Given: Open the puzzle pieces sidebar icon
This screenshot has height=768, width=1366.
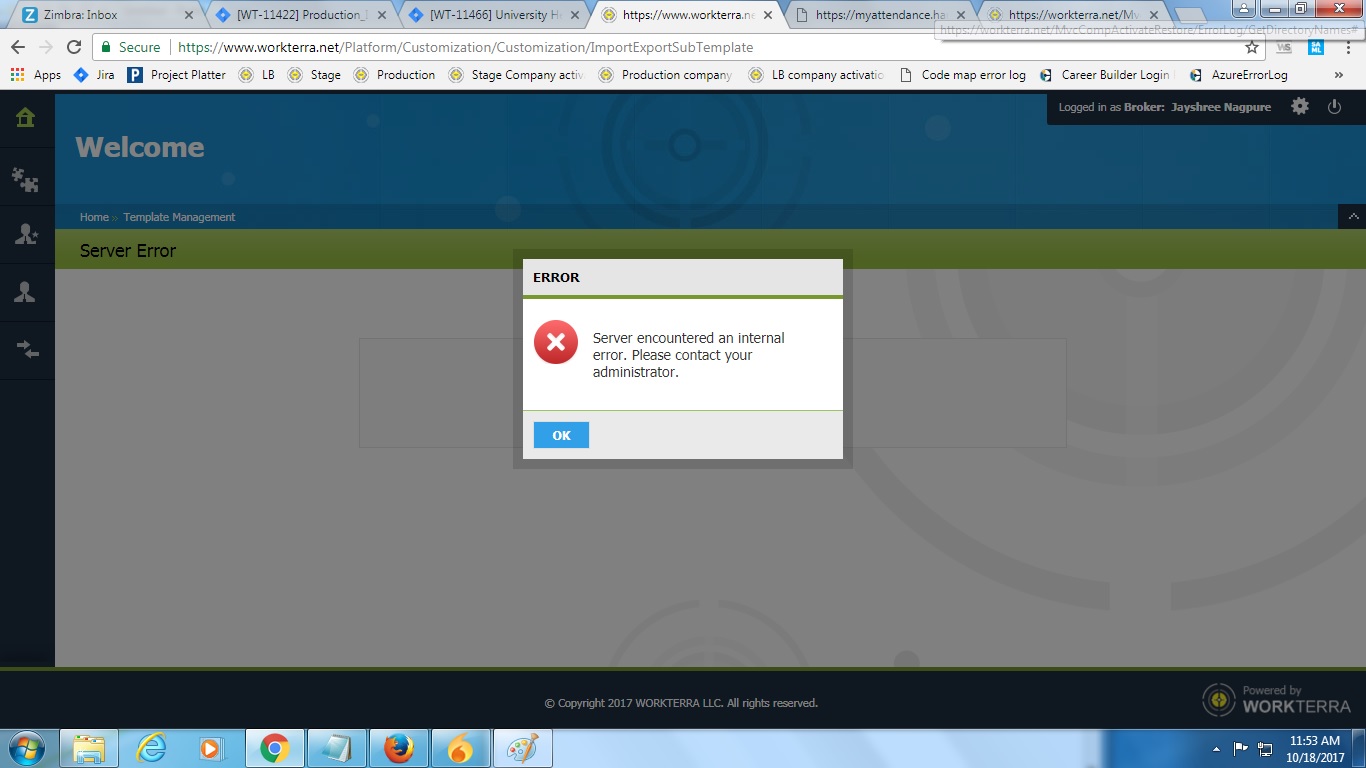Looking at the screenshot, I should point(26,179).
